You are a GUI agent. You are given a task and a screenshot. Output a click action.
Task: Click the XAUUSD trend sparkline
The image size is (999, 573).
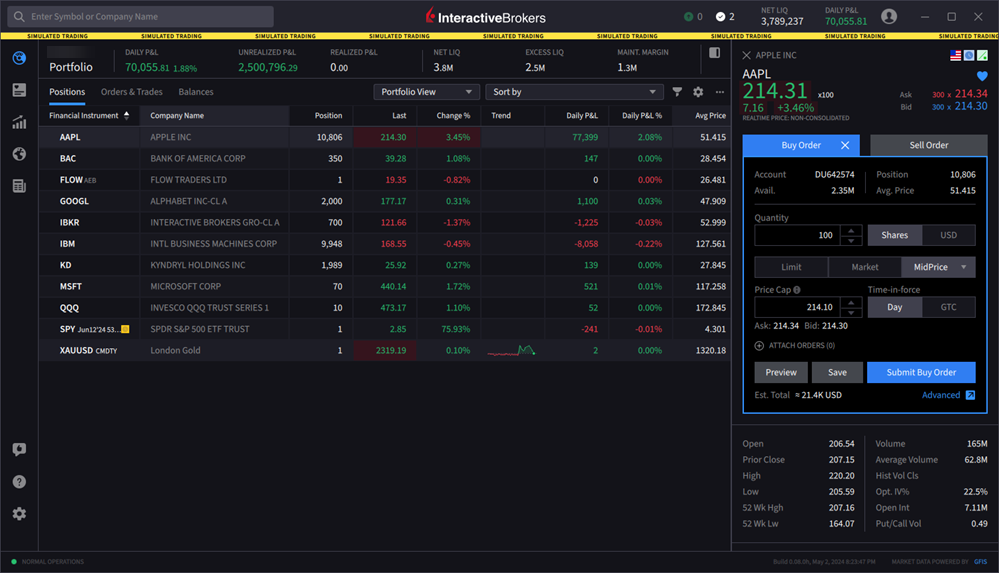pos(512,351)
